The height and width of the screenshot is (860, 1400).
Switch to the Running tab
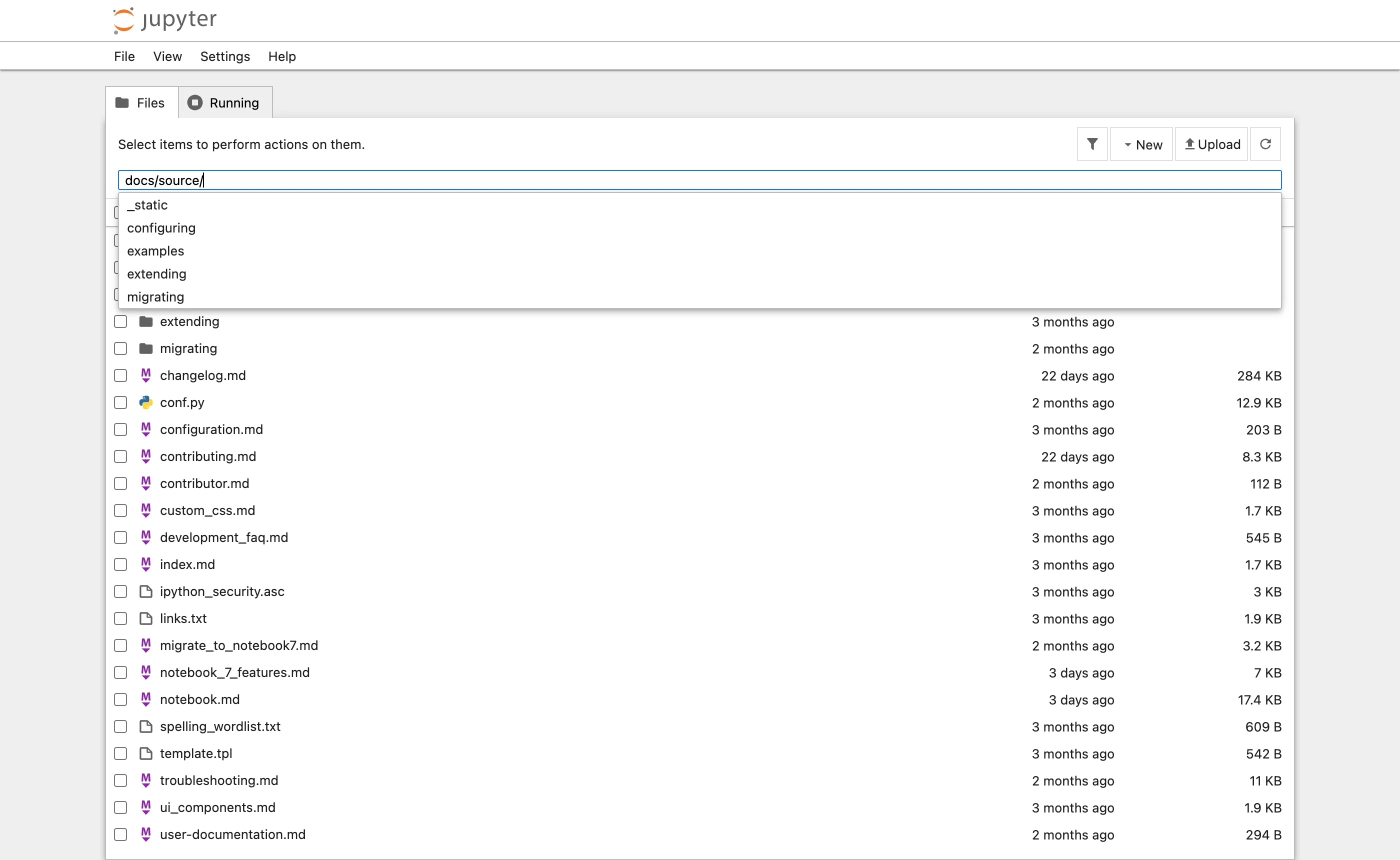tap(225, 103)
